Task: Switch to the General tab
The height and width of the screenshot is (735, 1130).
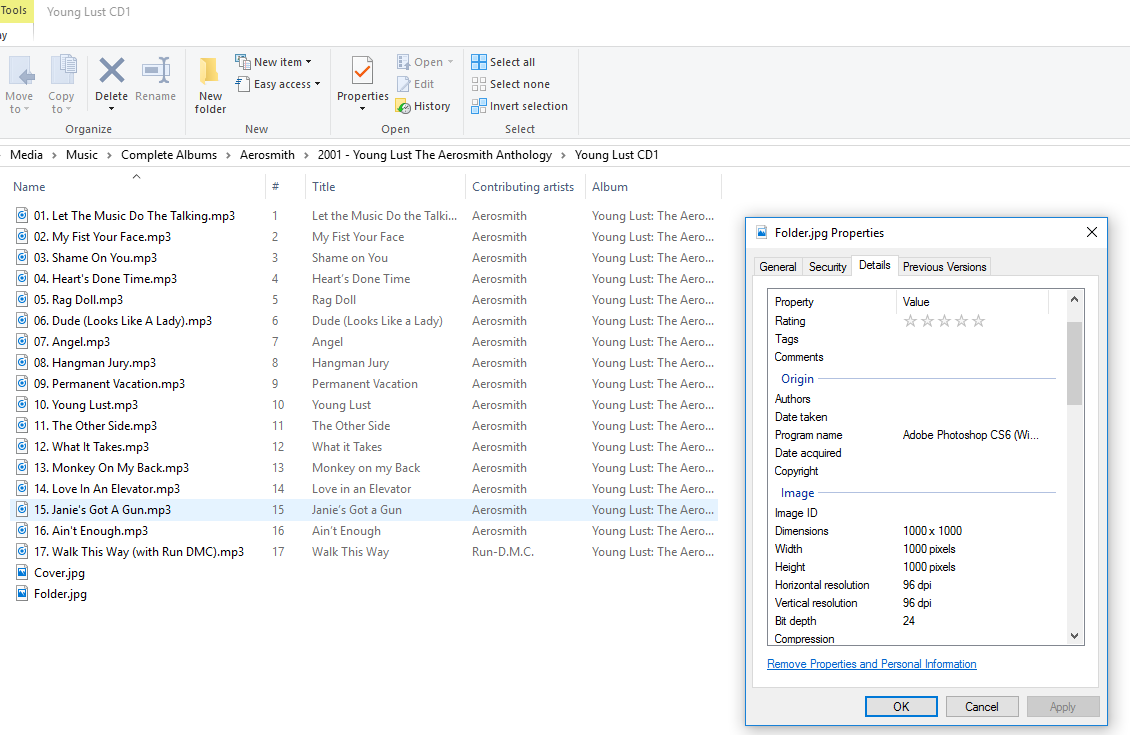Action: point(778,267)
